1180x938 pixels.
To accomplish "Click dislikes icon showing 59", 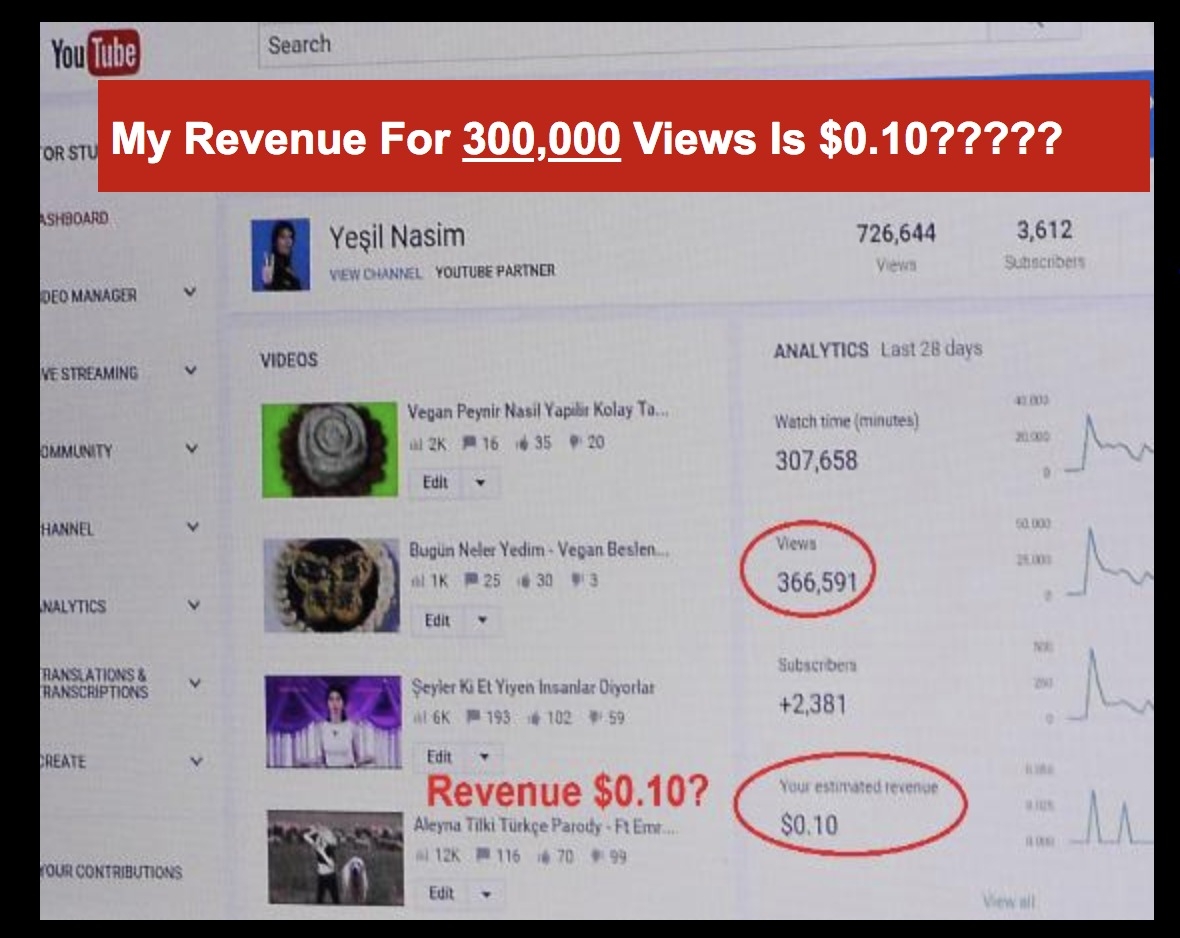I will tap(595, 717).
